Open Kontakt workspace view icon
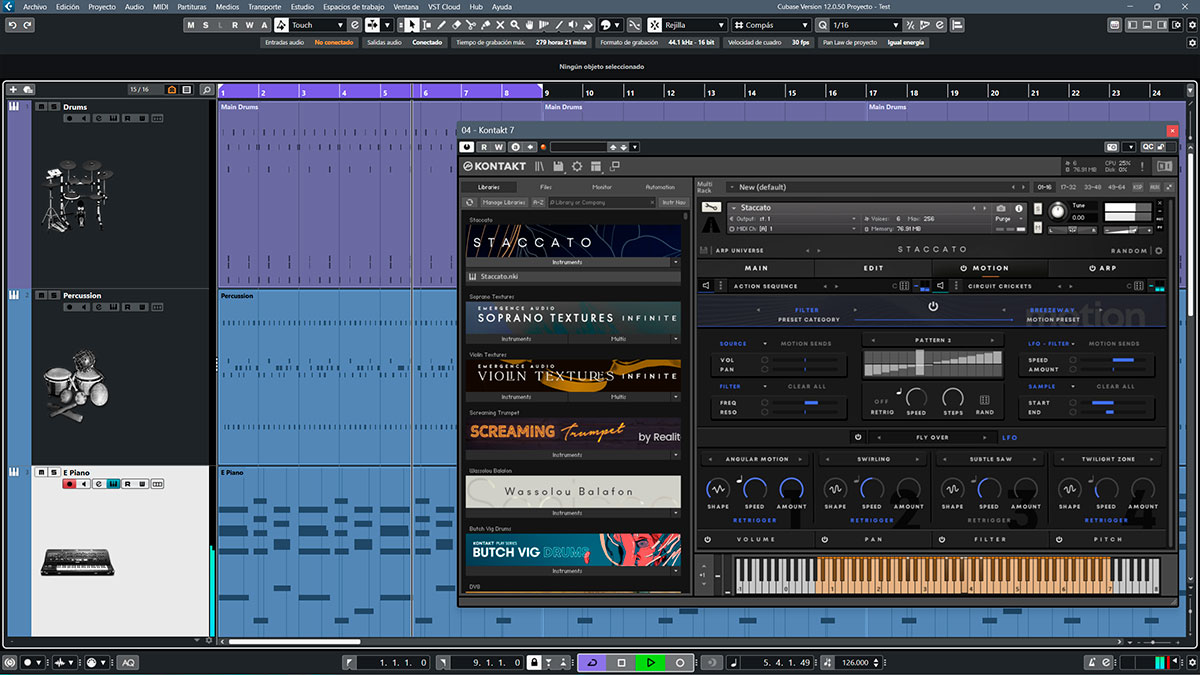The image size is (1200, 675). tap(596, 166)
